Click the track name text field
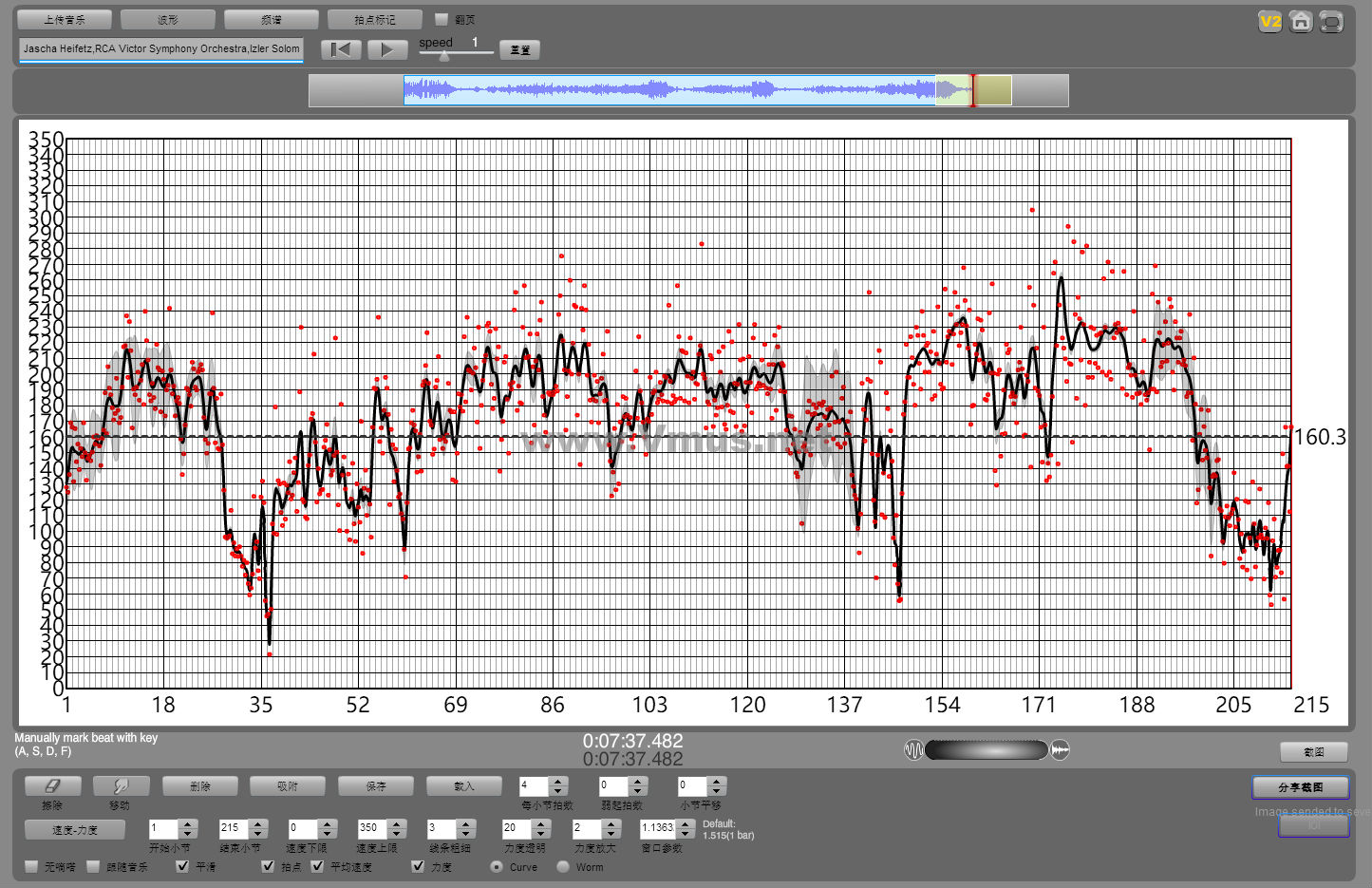 click(x=160, y=48)
